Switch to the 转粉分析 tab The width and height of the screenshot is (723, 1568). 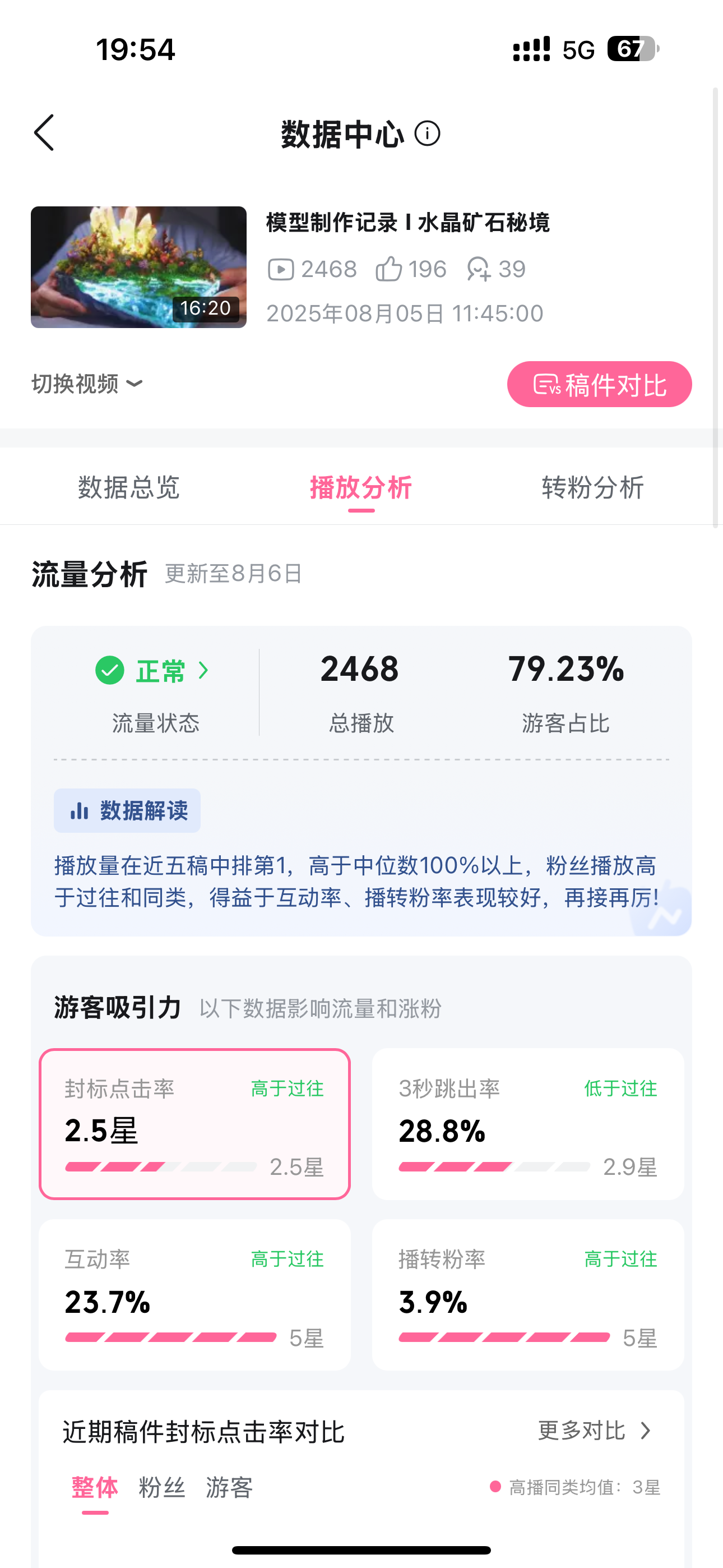[x=593, y=487]
